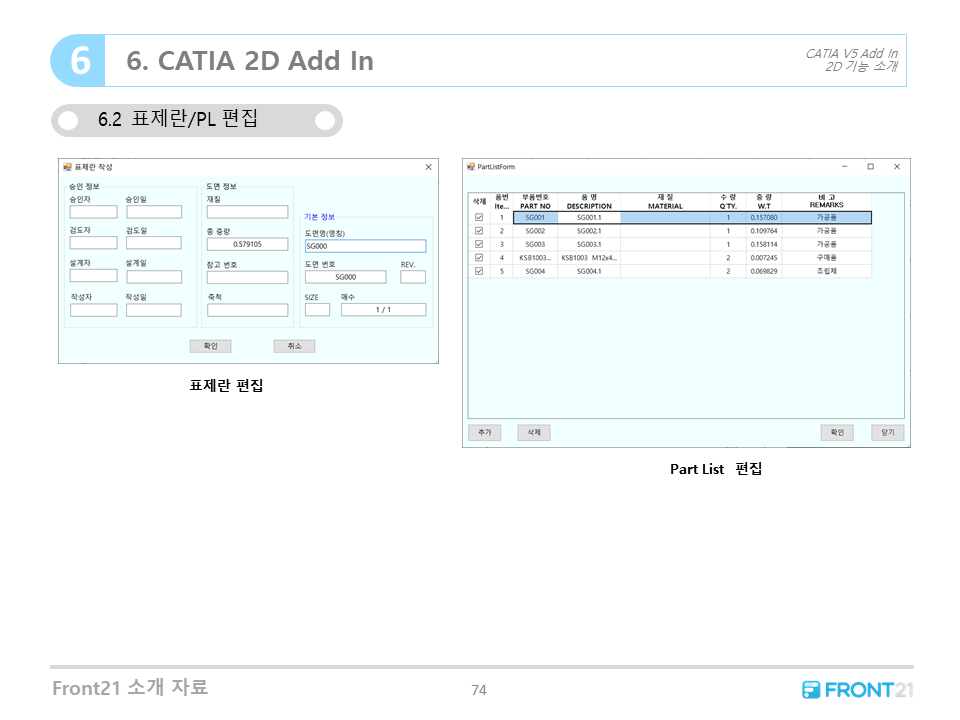Select part number cell KSB1003...
Screen dimensions: 960x720
tap(535, 258)
